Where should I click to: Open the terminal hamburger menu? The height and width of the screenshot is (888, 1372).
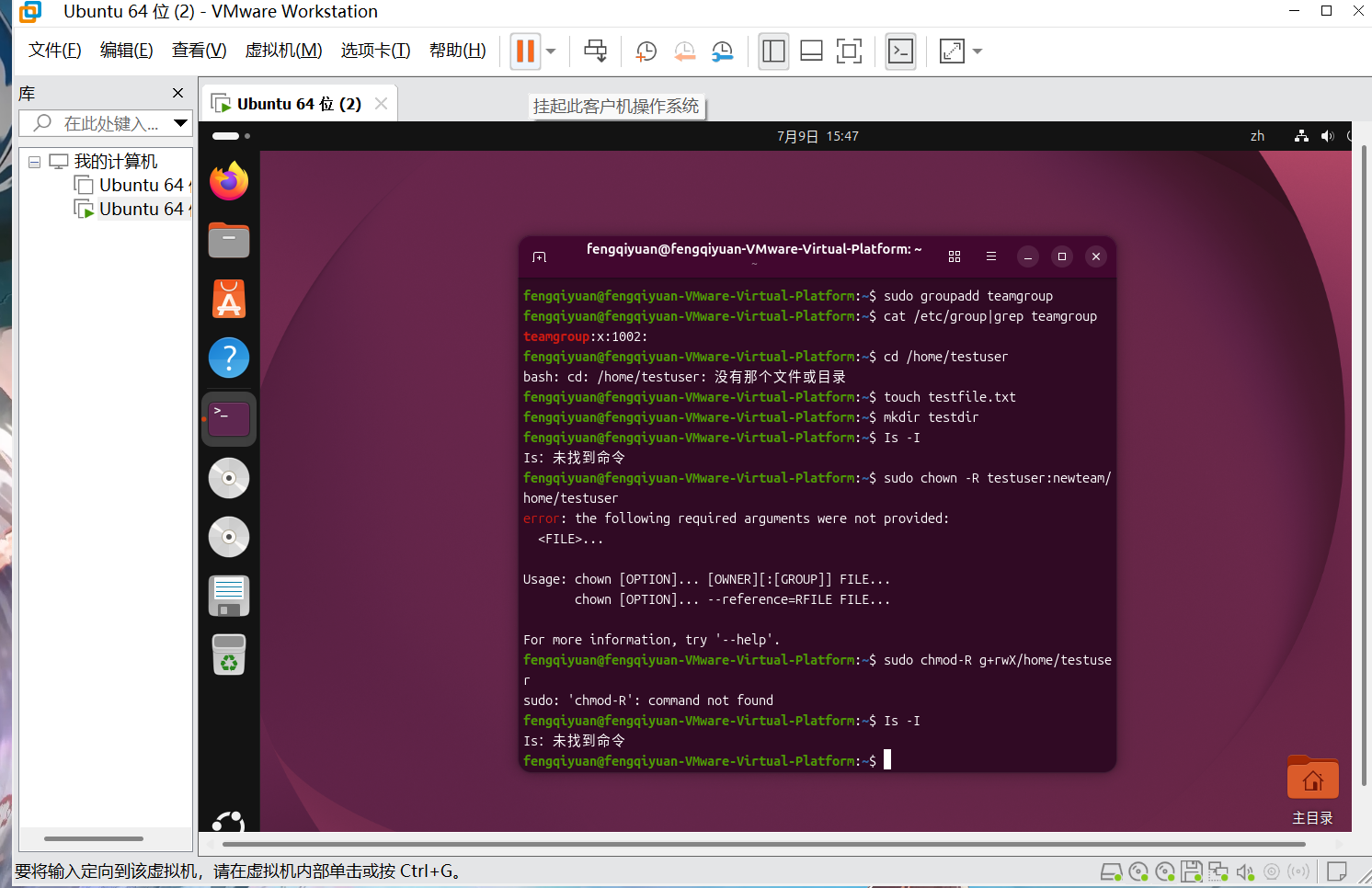(x=991, y=256)
